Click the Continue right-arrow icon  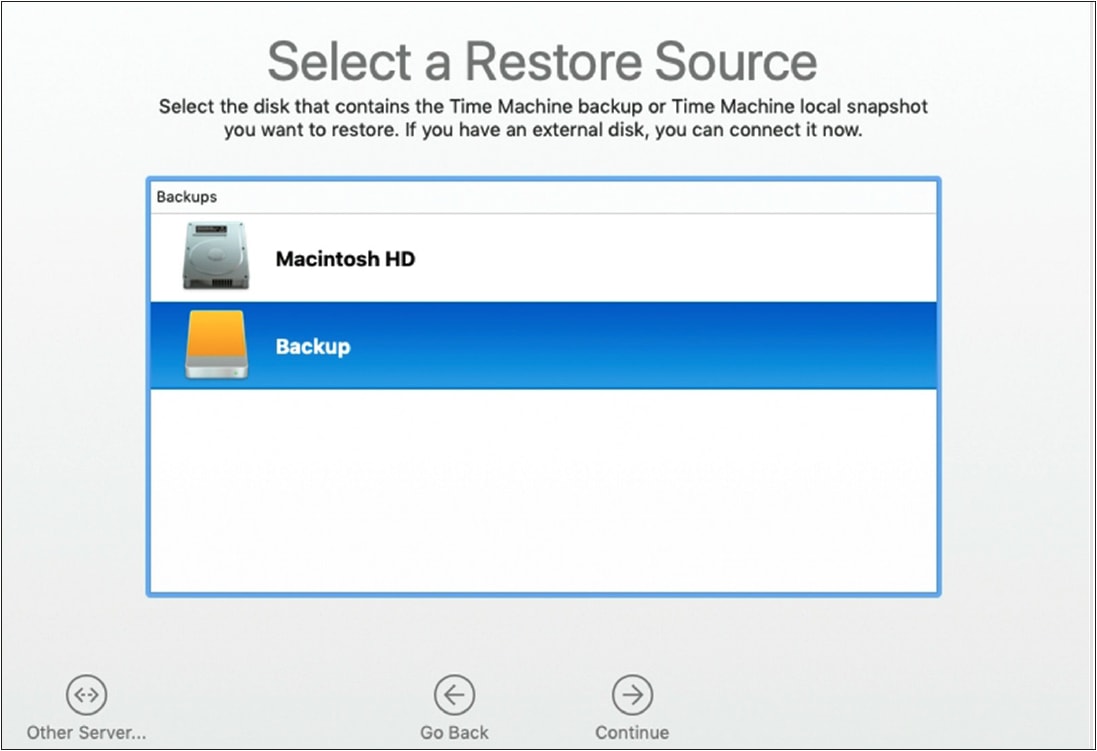632,693
